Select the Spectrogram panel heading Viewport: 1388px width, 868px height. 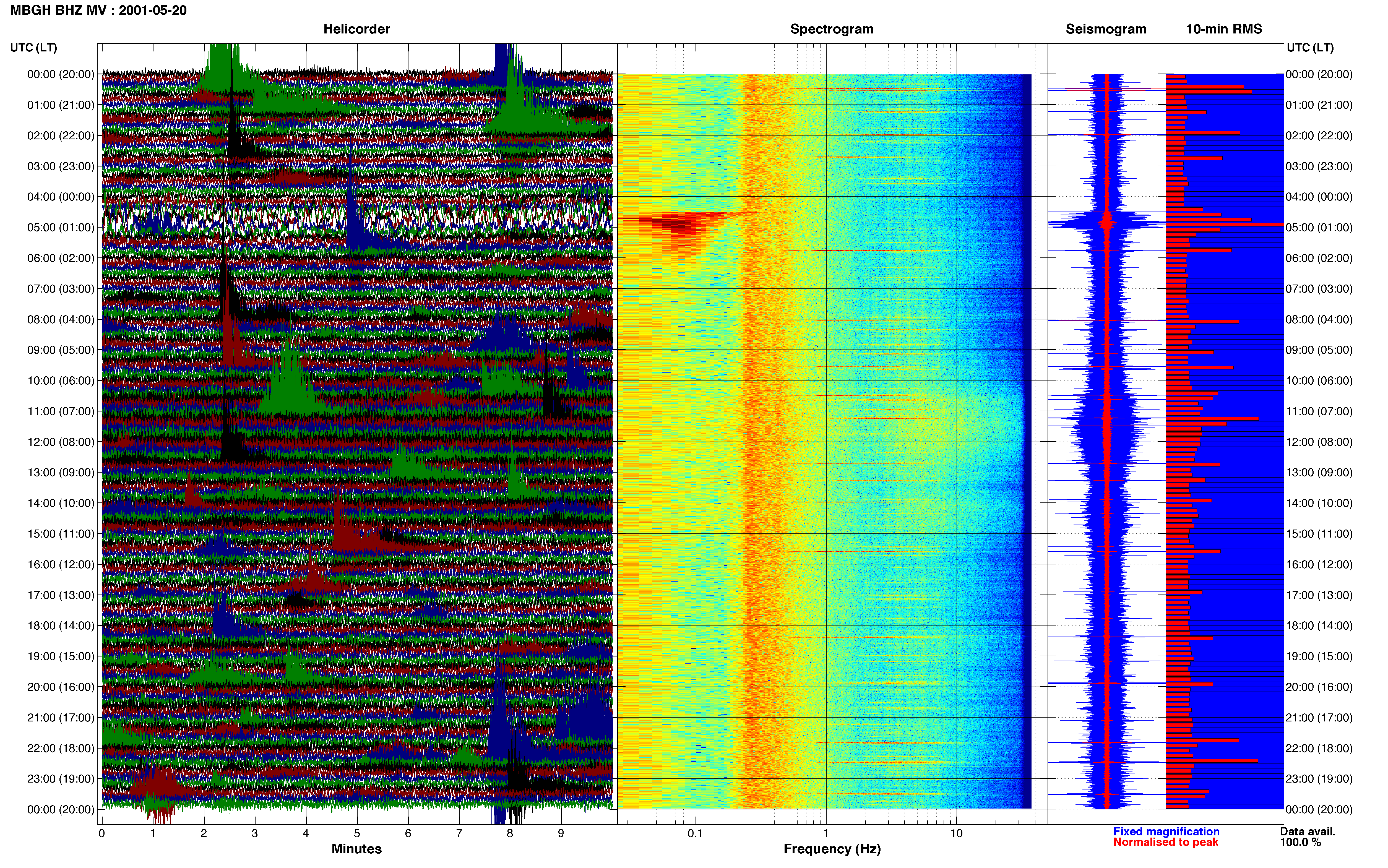click(832, 29)
